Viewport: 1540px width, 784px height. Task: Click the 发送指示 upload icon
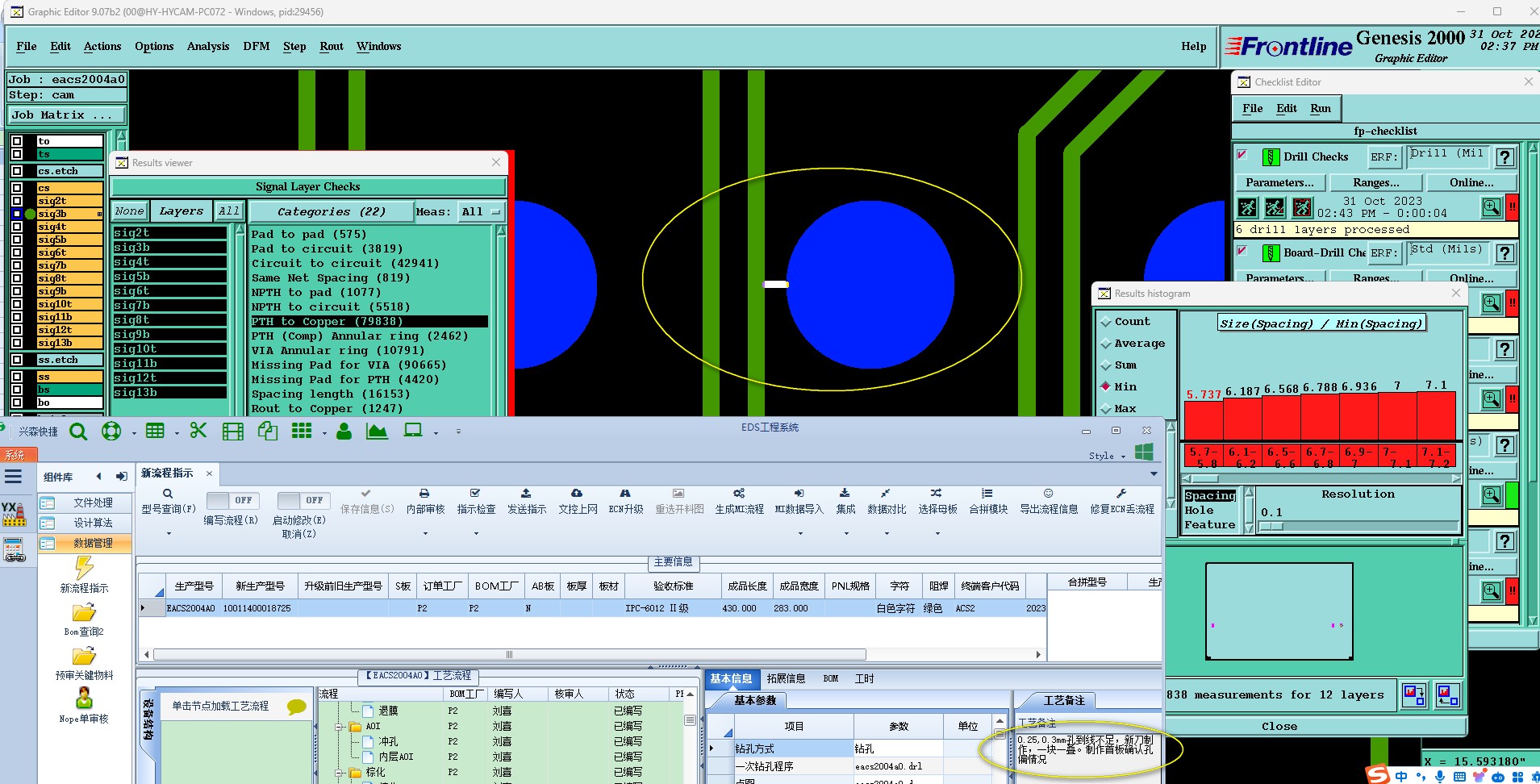point(526,493)
